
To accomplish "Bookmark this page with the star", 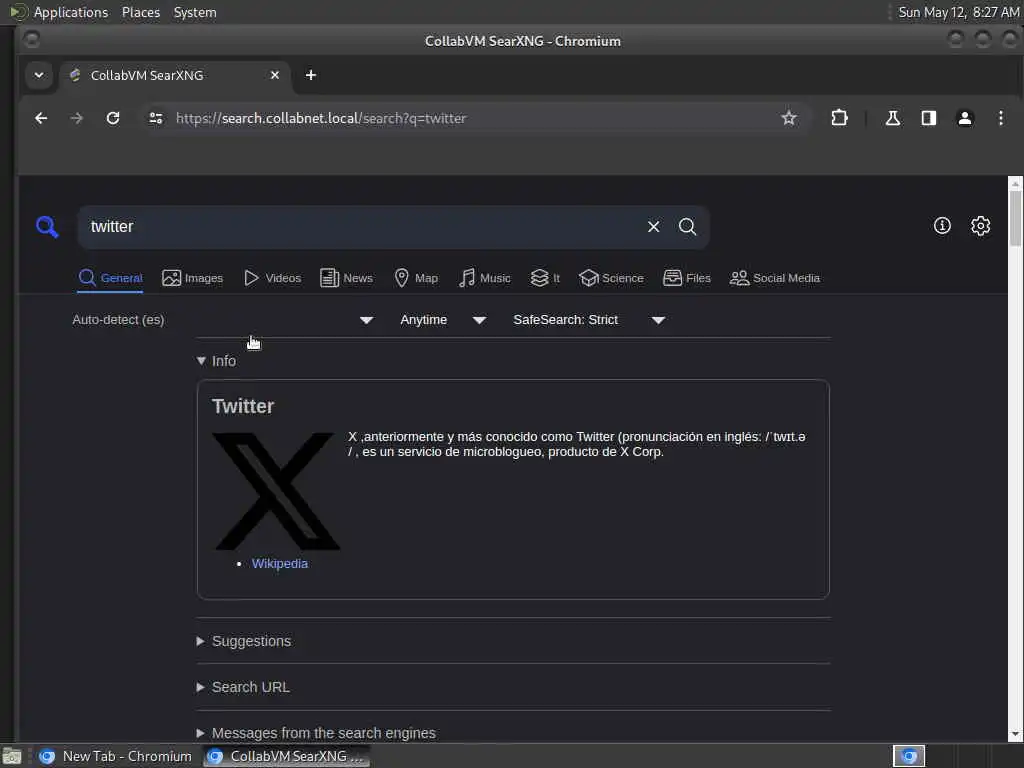I will click(789, 118).
